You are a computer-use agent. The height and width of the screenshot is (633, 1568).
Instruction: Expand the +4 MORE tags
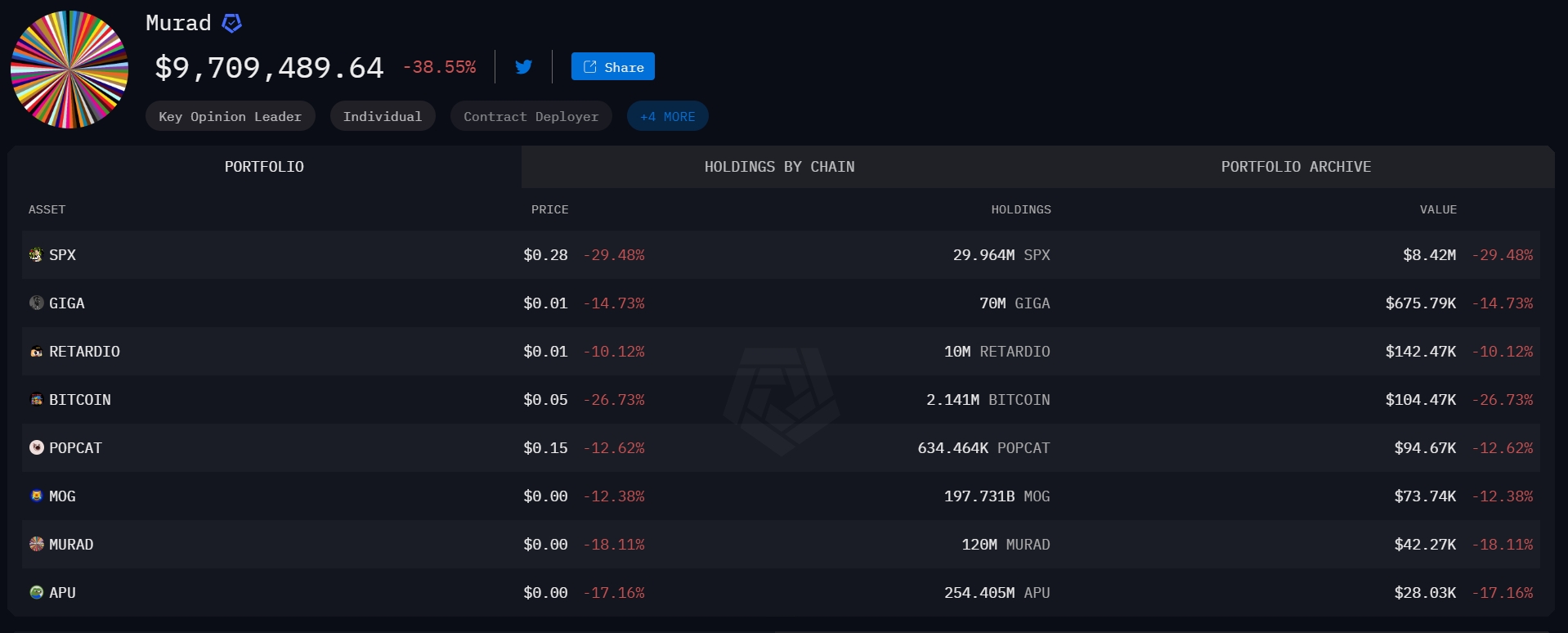[x=667, y=117]
